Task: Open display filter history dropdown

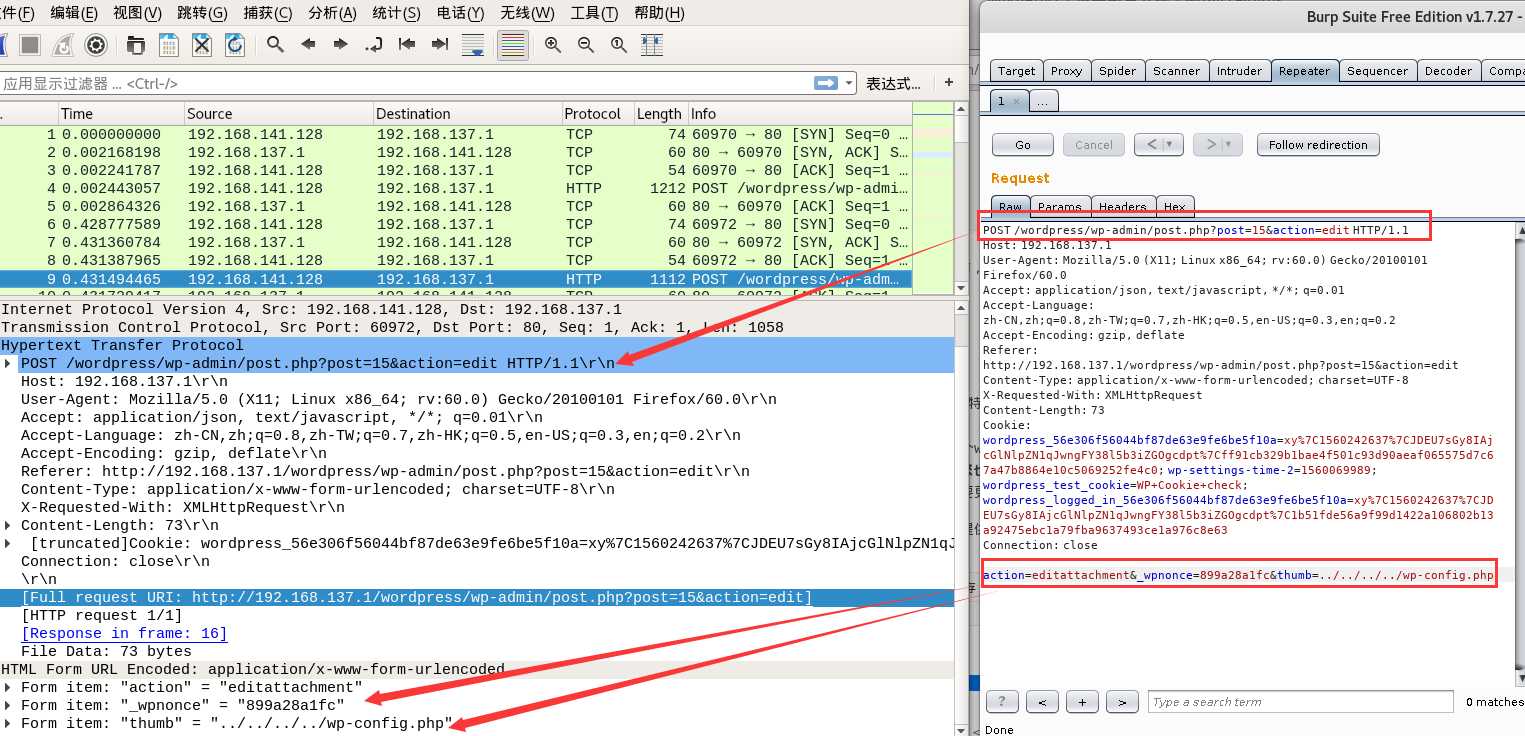Action: pyautogui.click(x=849, y=83)
